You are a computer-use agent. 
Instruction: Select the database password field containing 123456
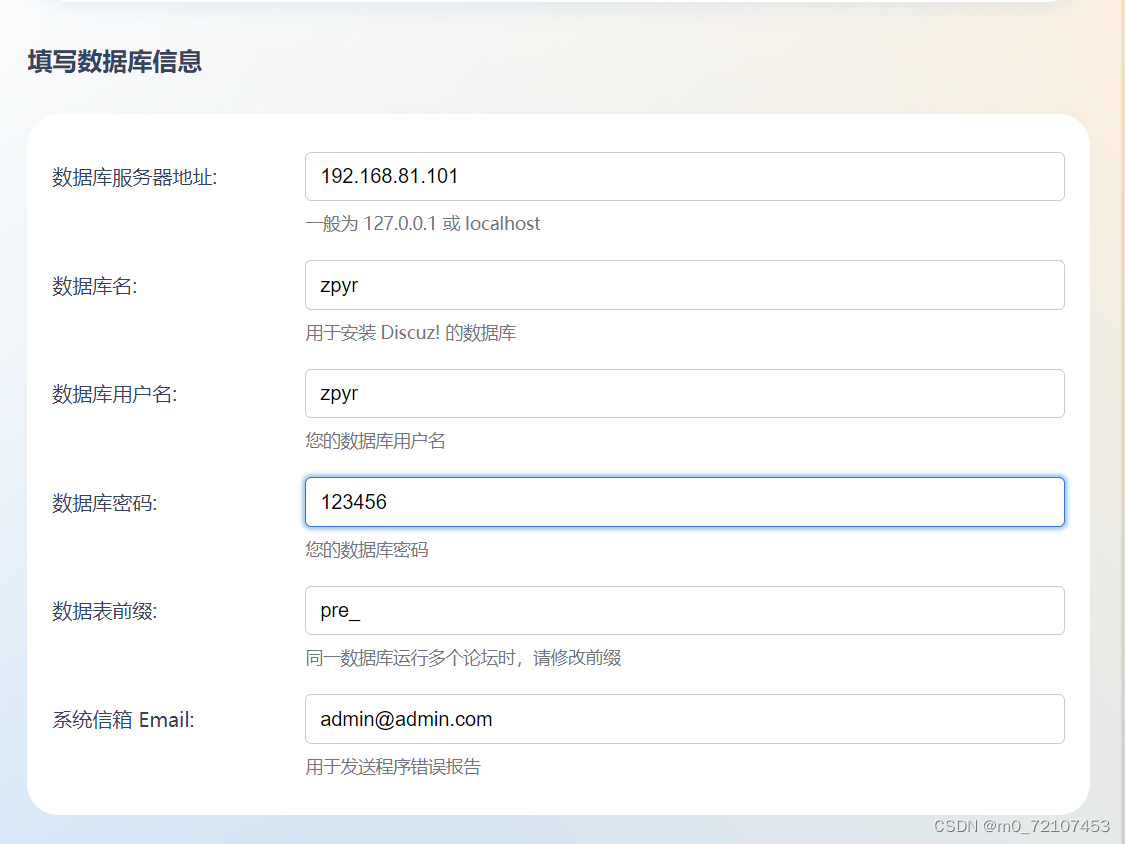[x=684, y=502]
